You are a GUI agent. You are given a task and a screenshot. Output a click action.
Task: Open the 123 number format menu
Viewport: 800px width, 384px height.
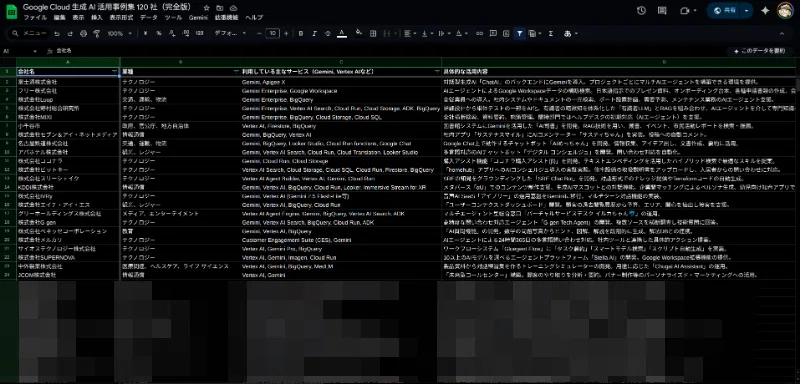[x=199, y=34]
